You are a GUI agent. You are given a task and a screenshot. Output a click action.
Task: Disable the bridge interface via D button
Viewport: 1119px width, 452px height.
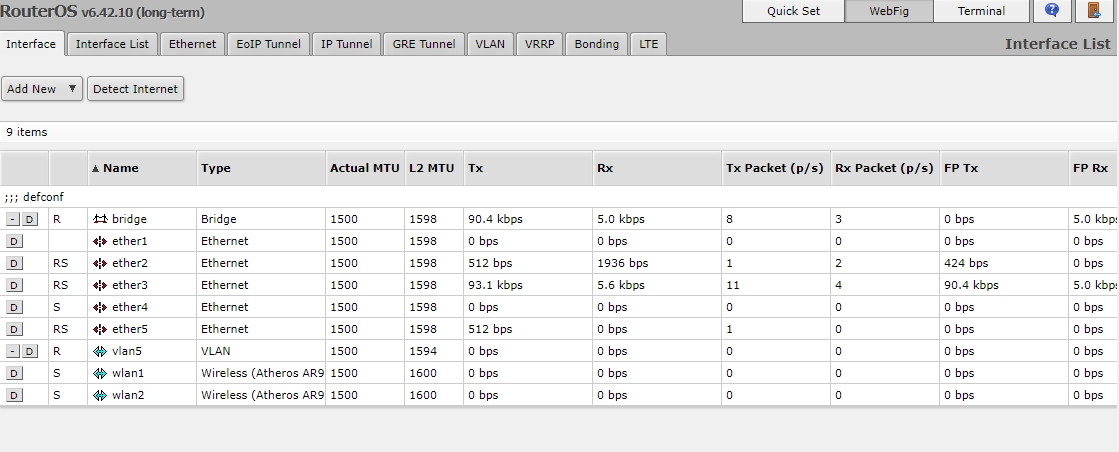pyautogui.click(x=30, y=219)
